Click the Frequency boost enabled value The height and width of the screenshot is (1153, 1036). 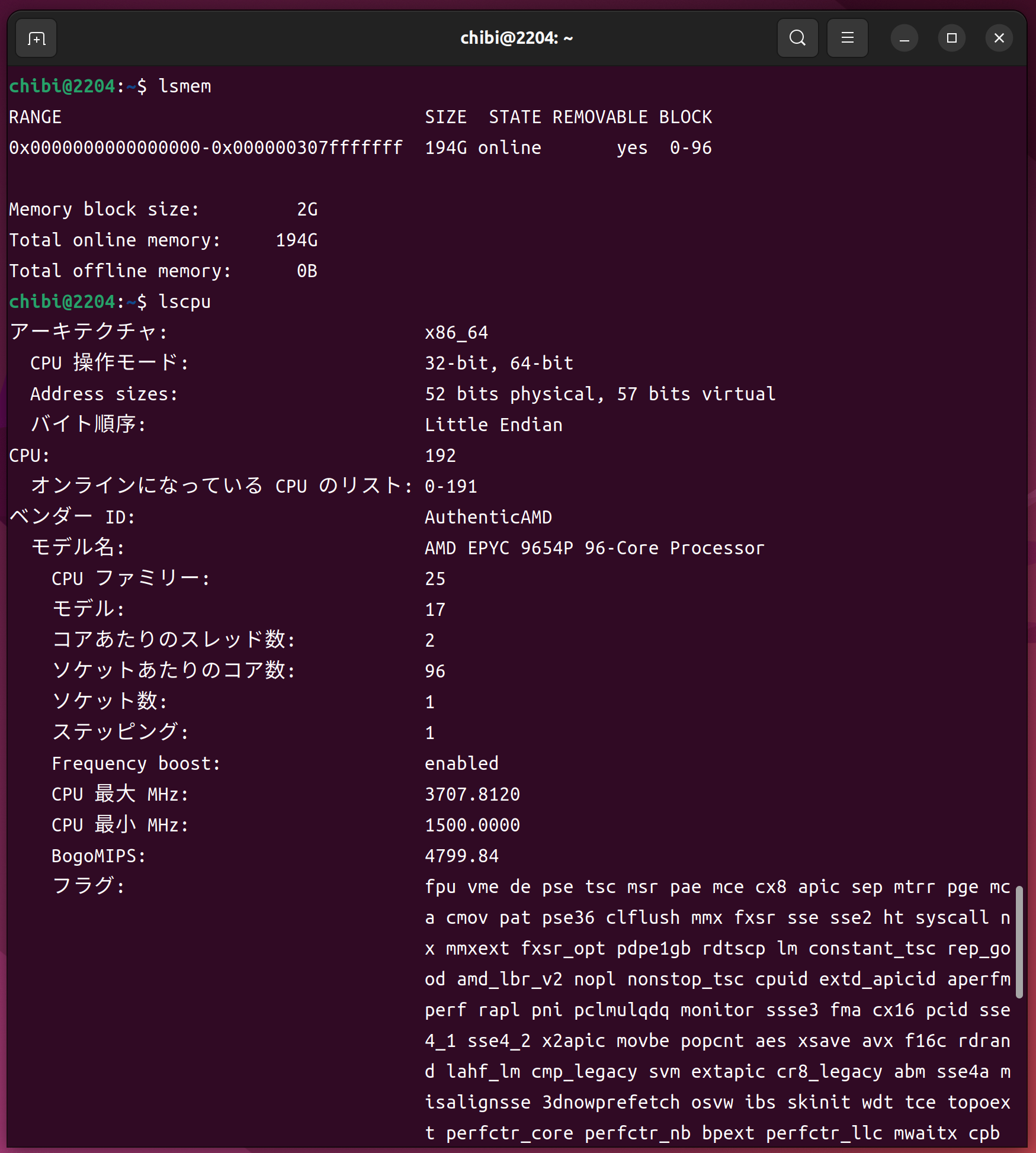coord(461,764)
